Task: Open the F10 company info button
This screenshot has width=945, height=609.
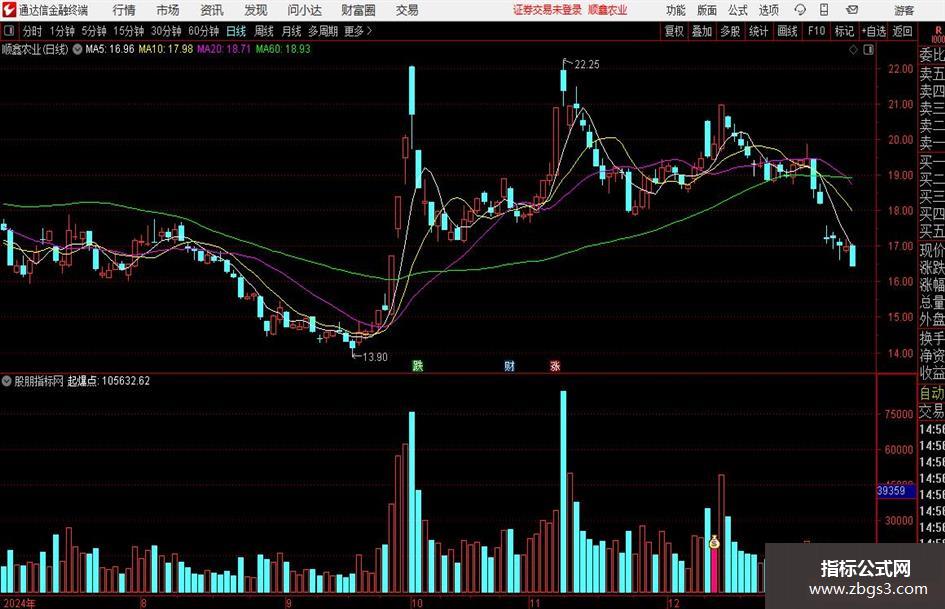Action: pos(816,31)
